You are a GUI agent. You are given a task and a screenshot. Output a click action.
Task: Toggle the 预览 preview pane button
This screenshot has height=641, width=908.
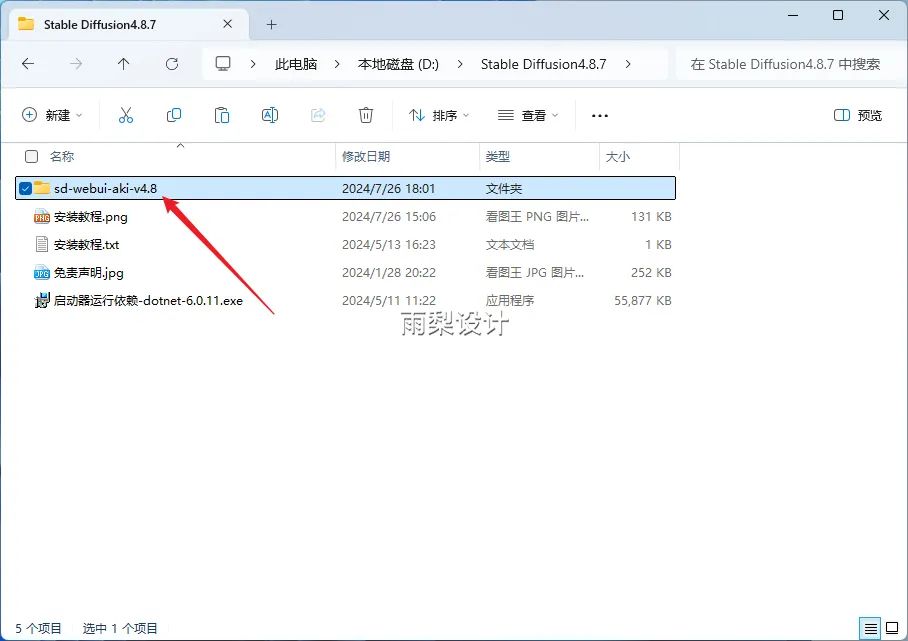(x=858, y=115)
